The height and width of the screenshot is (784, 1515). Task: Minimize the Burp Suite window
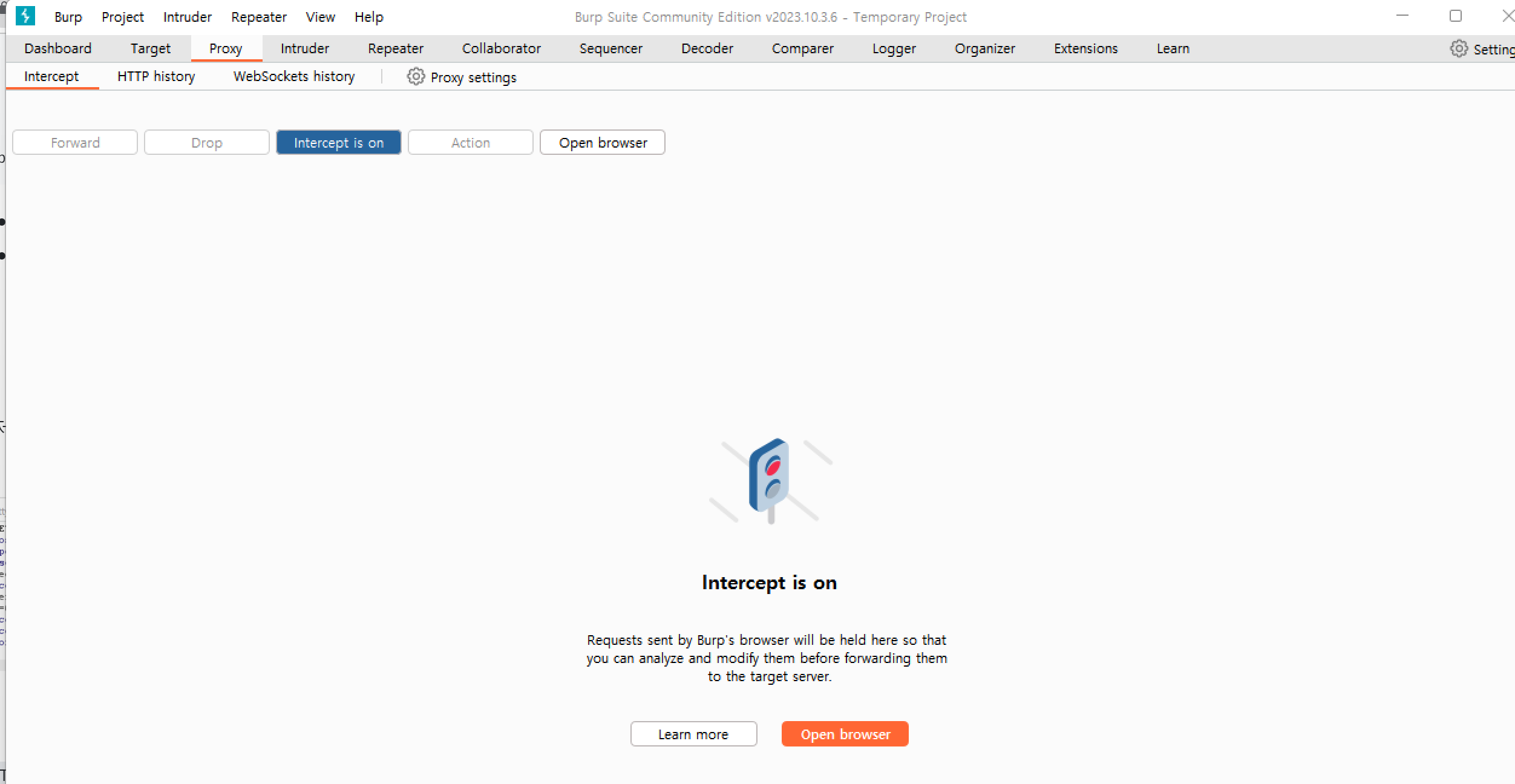point(1402,16)
